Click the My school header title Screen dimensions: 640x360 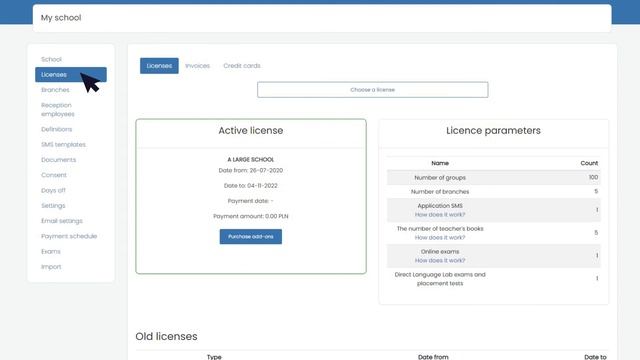click(x=61, y=18)
